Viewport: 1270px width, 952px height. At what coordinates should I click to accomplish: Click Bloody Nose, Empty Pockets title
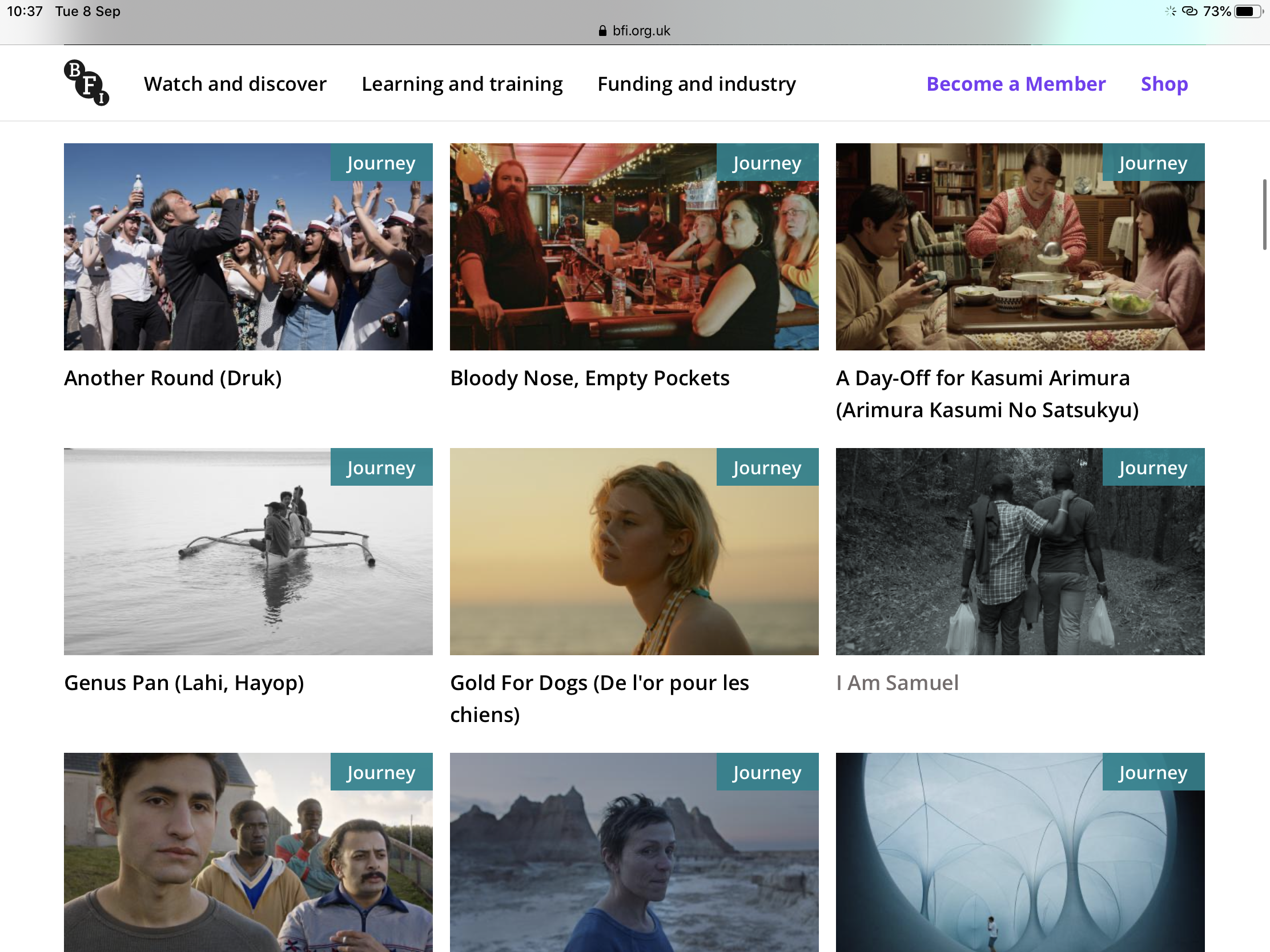click(x=589, y=378)
